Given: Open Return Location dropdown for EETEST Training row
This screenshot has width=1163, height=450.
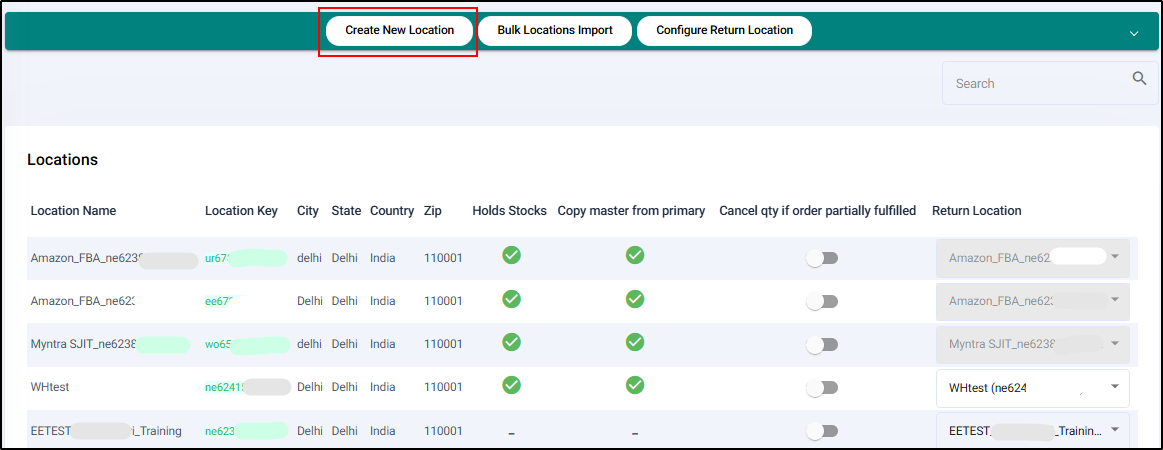Looking at the screenshot, I should coord(1114,431).
